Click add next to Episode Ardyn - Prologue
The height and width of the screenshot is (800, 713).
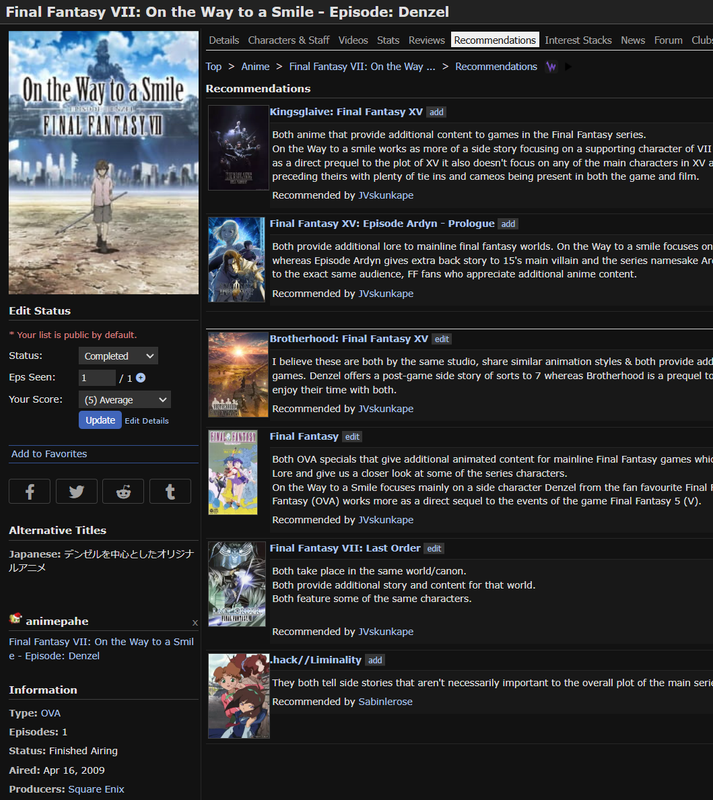click(508, 224)
